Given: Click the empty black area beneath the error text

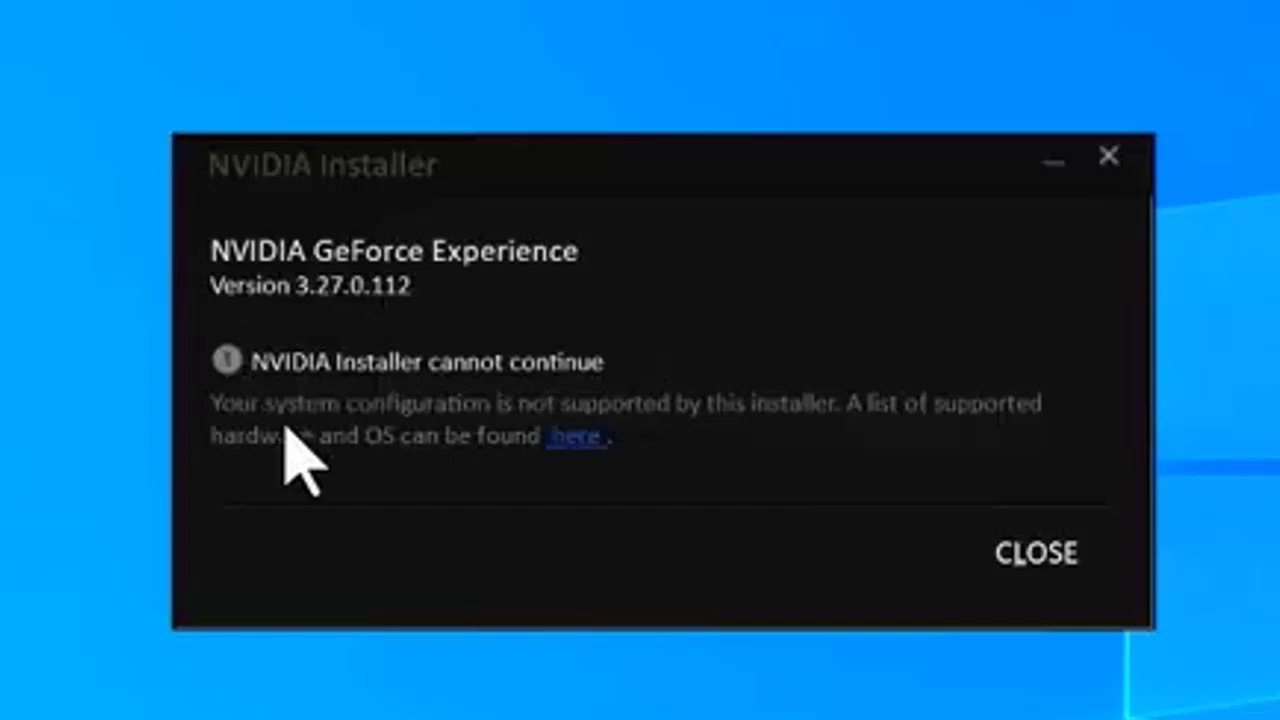Looking at the screenshot, I should (x=660, y=475).
